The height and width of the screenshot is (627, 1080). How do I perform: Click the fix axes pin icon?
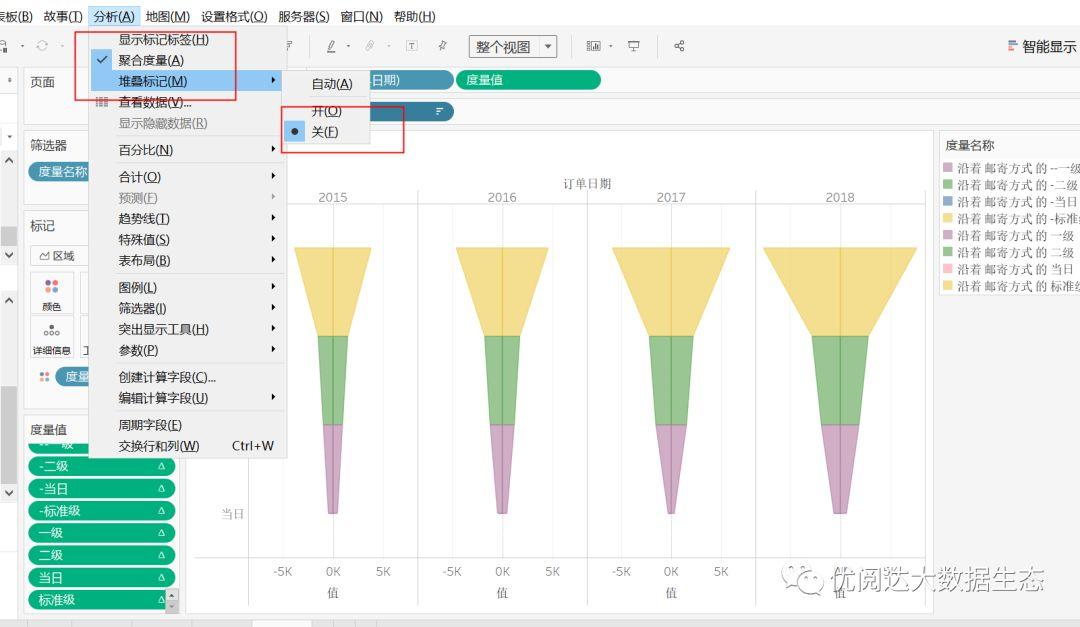(x=442, y=44)
